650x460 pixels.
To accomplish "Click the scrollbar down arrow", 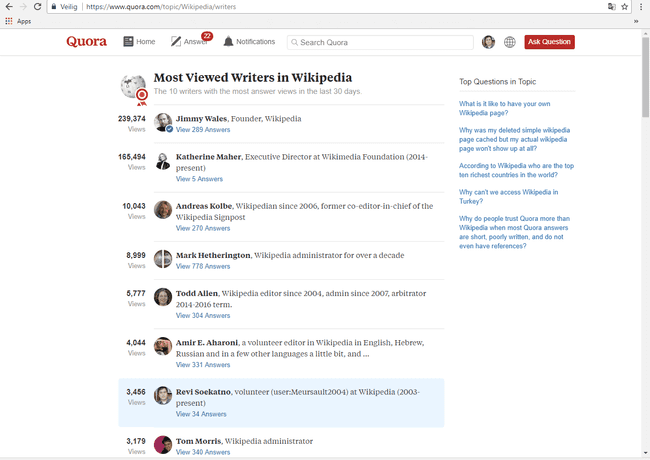I will pyautogui.click(x=645, y=453).
